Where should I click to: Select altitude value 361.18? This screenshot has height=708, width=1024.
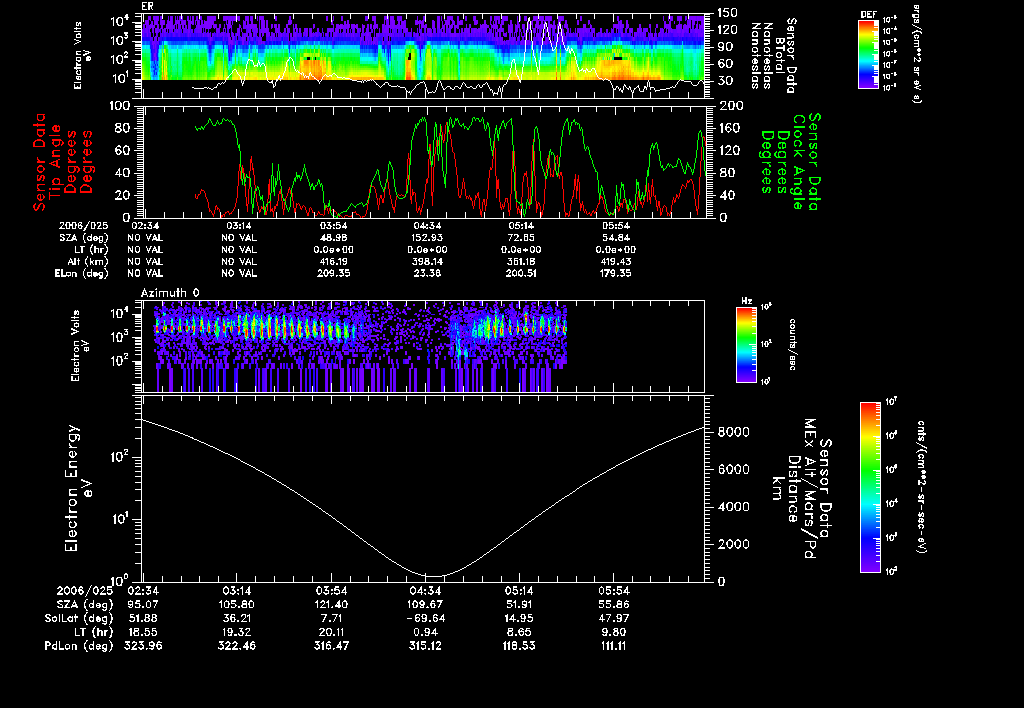tap(521, 261)
